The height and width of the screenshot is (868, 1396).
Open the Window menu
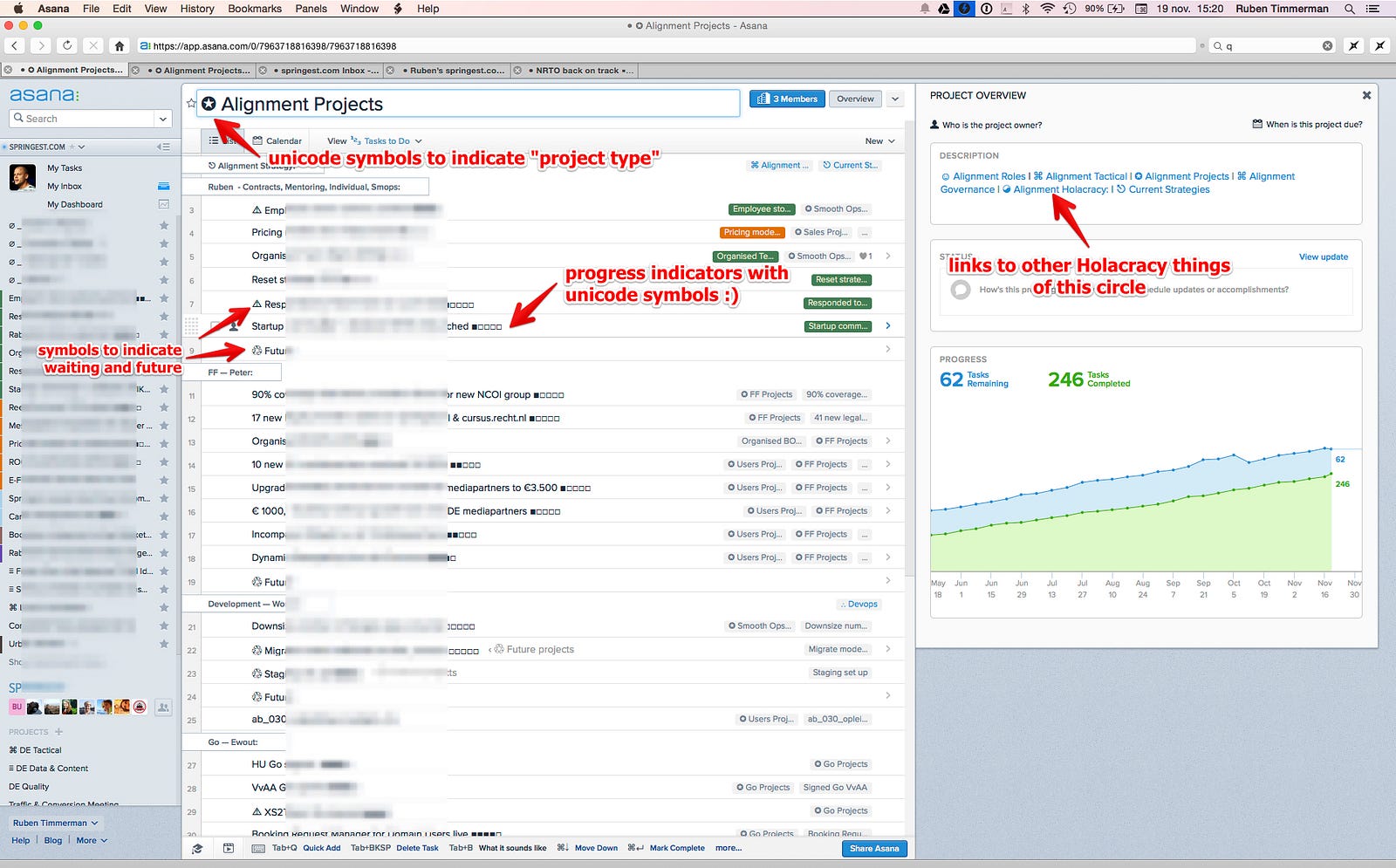pos(359,9)
